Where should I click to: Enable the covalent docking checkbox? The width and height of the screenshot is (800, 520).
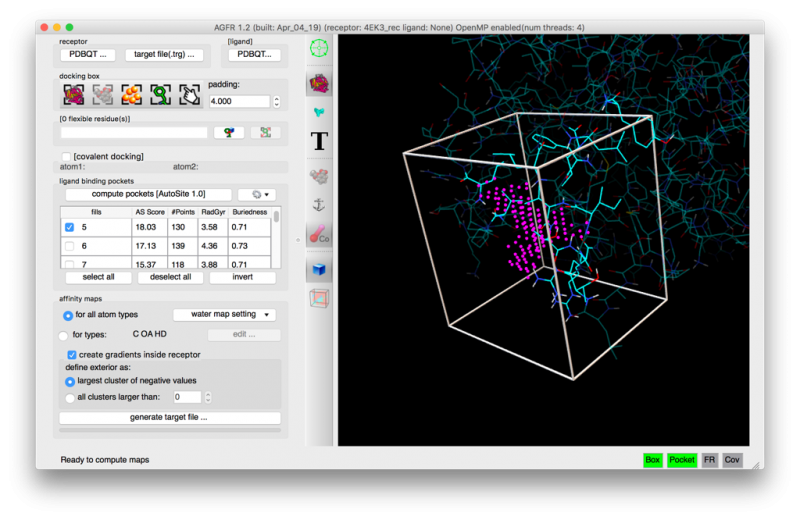click(66, 157)
